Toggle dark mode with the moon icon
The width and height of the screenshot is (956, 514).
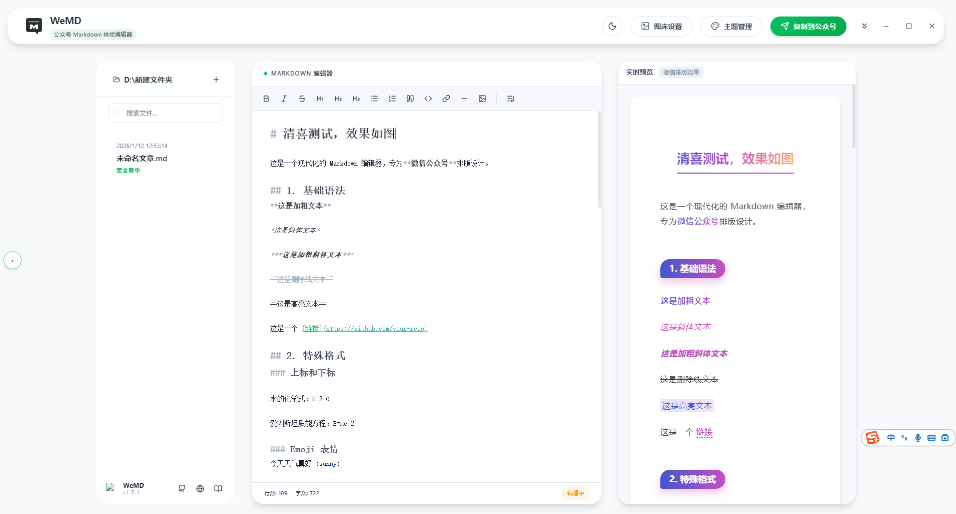pos(612,26)
